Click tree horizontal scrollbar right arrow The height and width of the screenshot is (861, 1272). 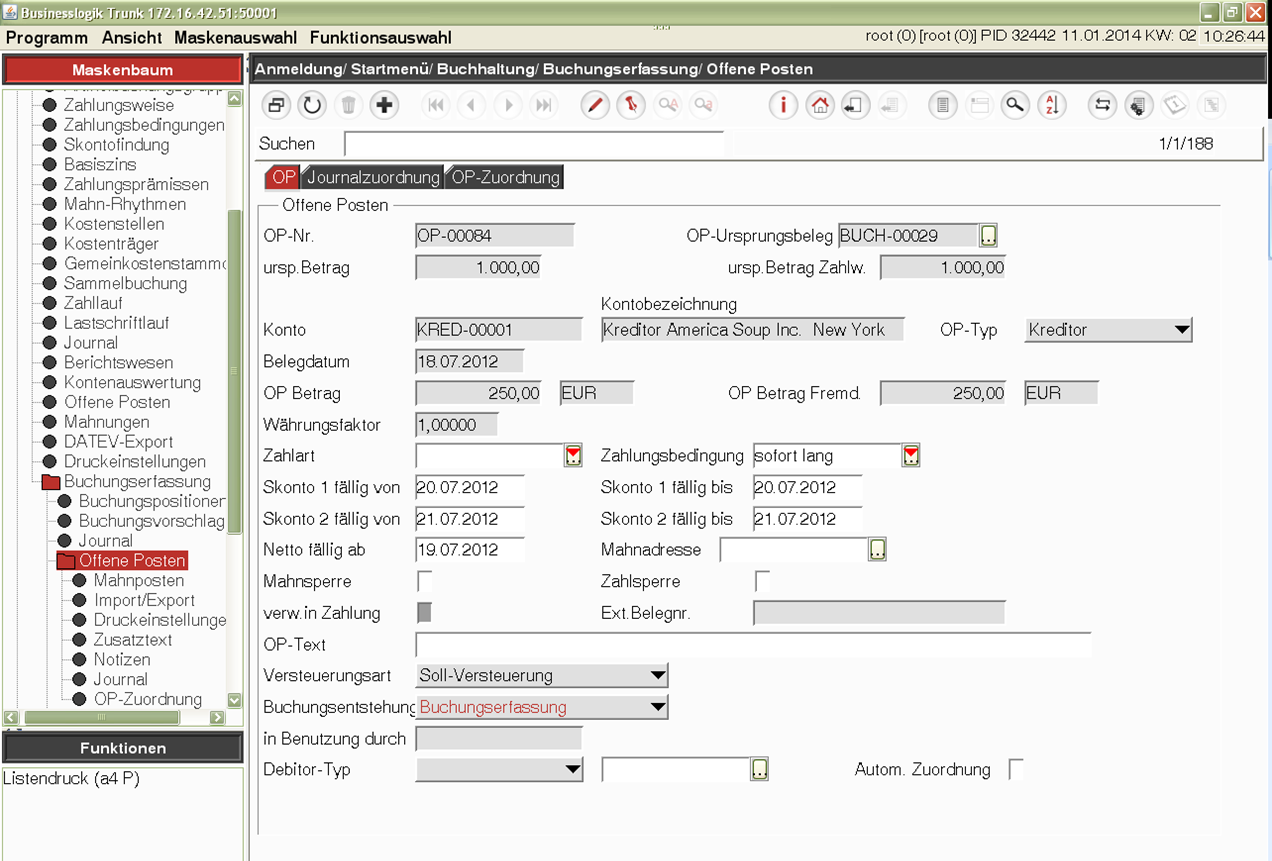217,717
